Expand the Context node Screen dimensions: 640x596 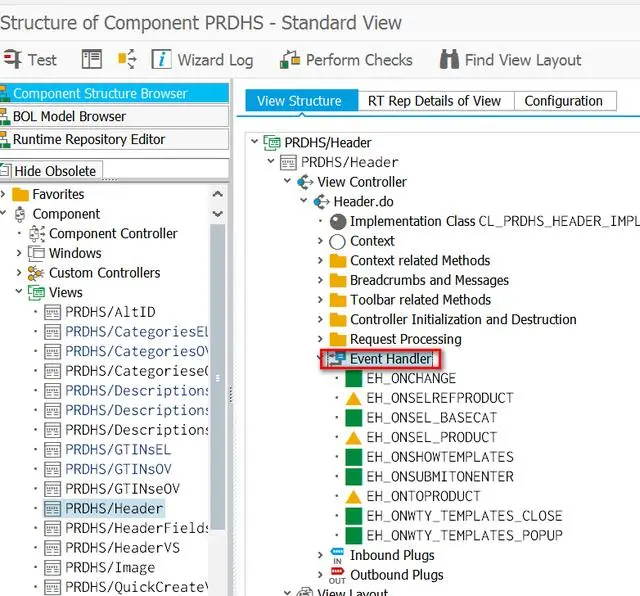[320, 241]
